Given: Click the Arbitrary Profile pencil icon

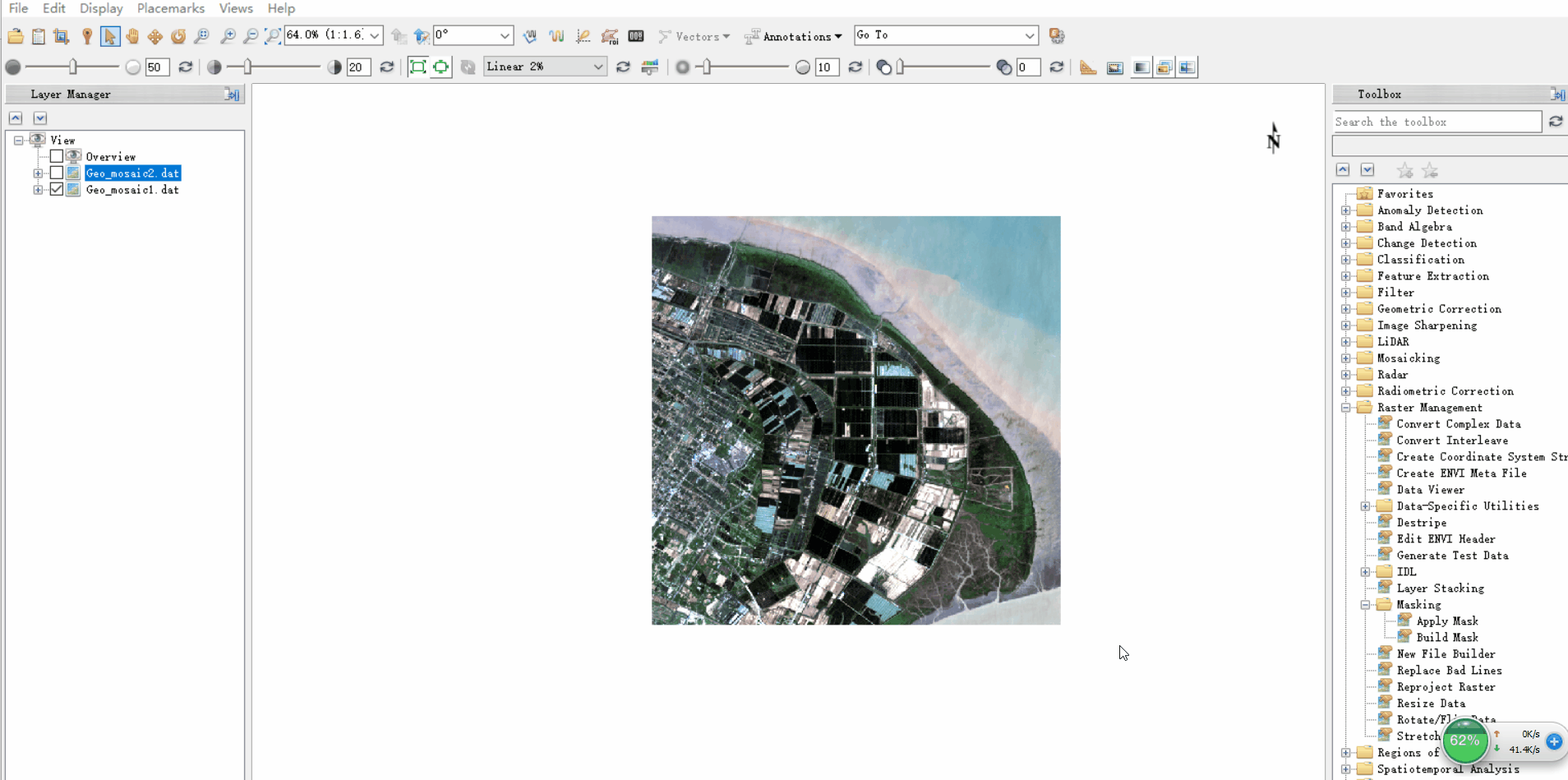Looking at the screenshot, I should (583, 36).
